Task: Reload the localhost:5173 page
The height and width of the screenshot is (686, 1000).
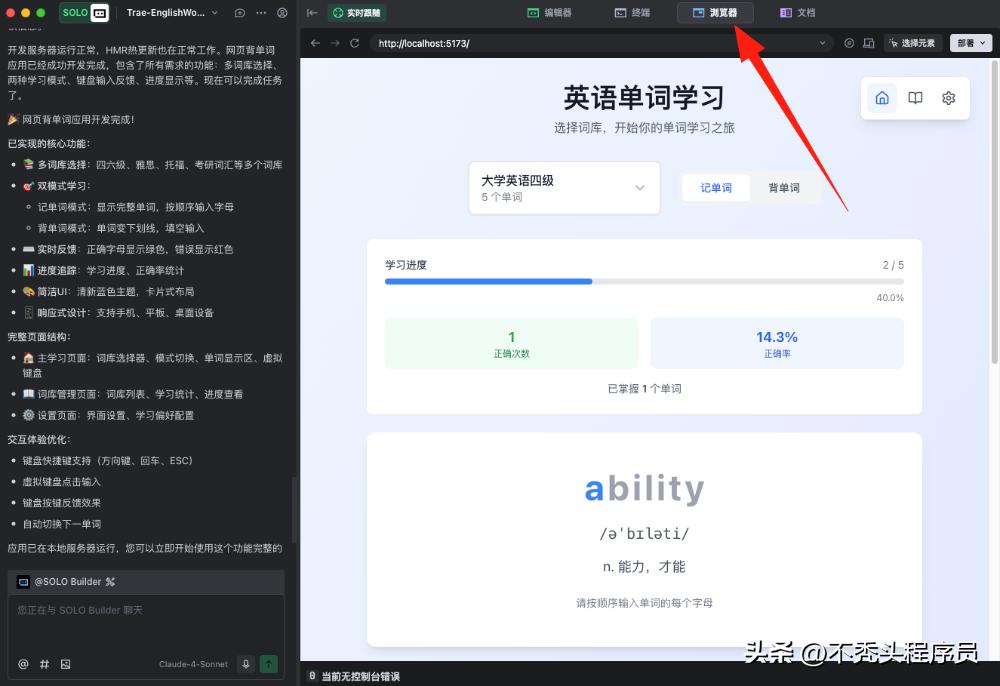Action: pos(358,43)
